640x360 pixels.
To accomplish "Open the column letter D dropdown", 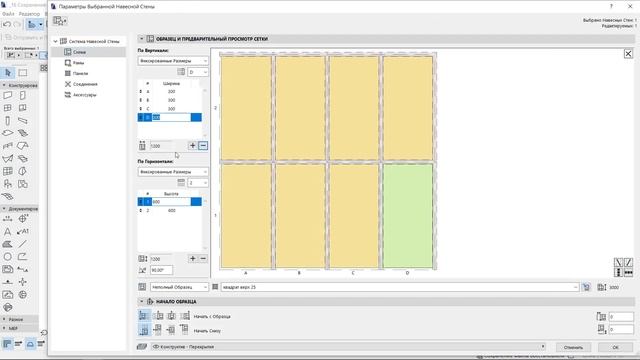I will point(198,72).
